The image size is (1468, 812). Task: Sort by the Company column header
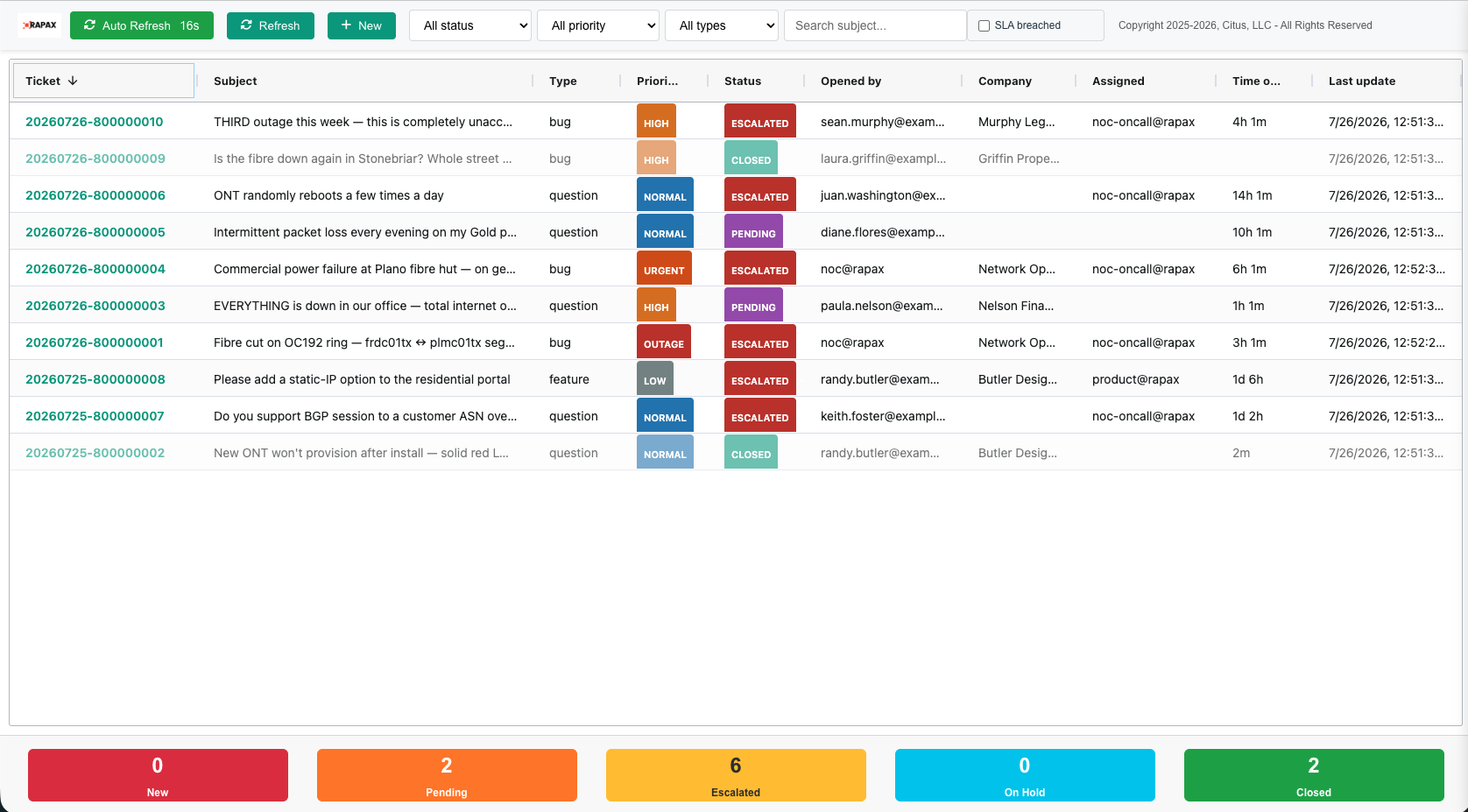[x=1005, y=81]
